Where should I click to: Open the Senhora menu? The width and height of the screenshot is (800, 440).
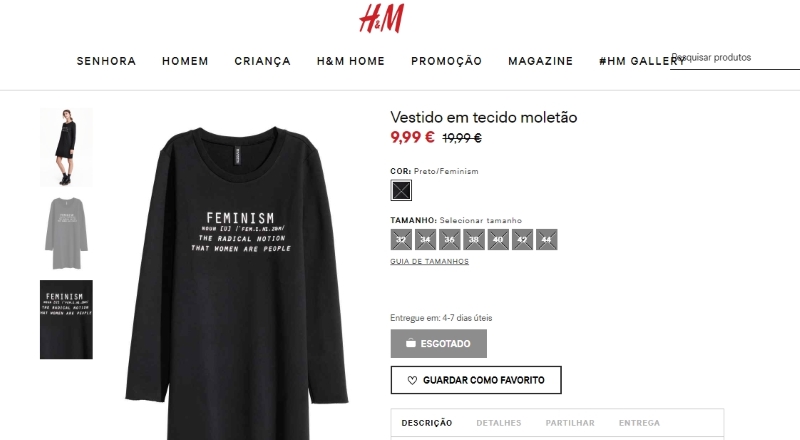(106, 61)
